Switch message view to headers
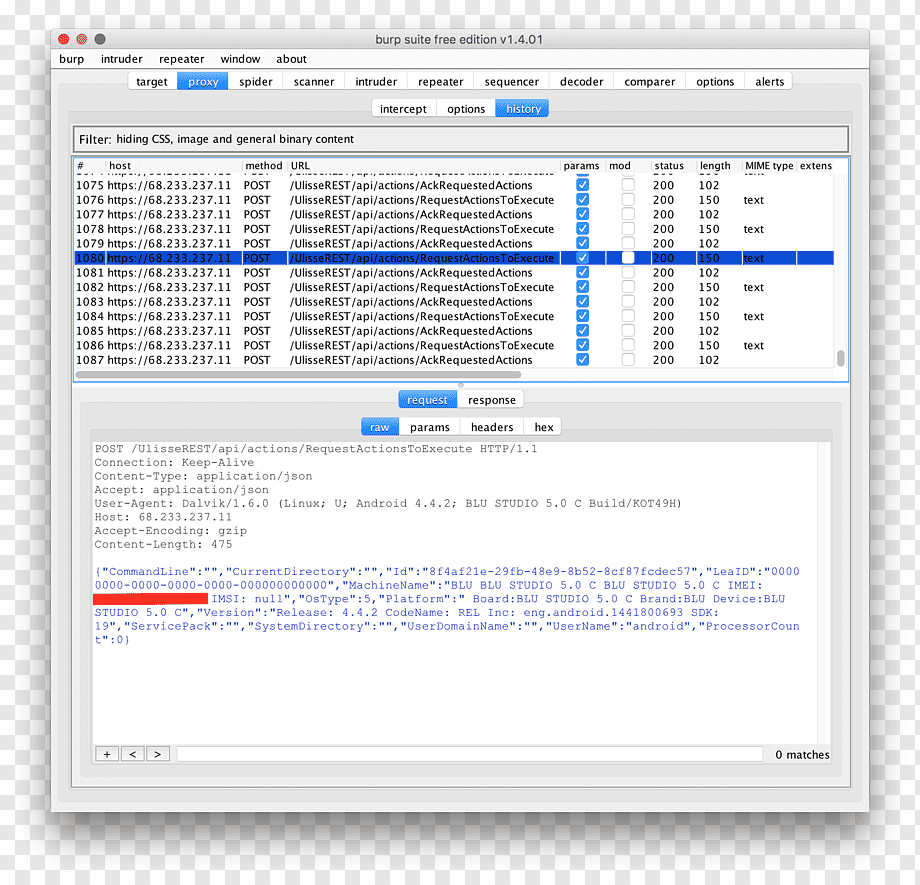Image resolution: width=920 pixels, height=885 pixels. pos(492,427)
